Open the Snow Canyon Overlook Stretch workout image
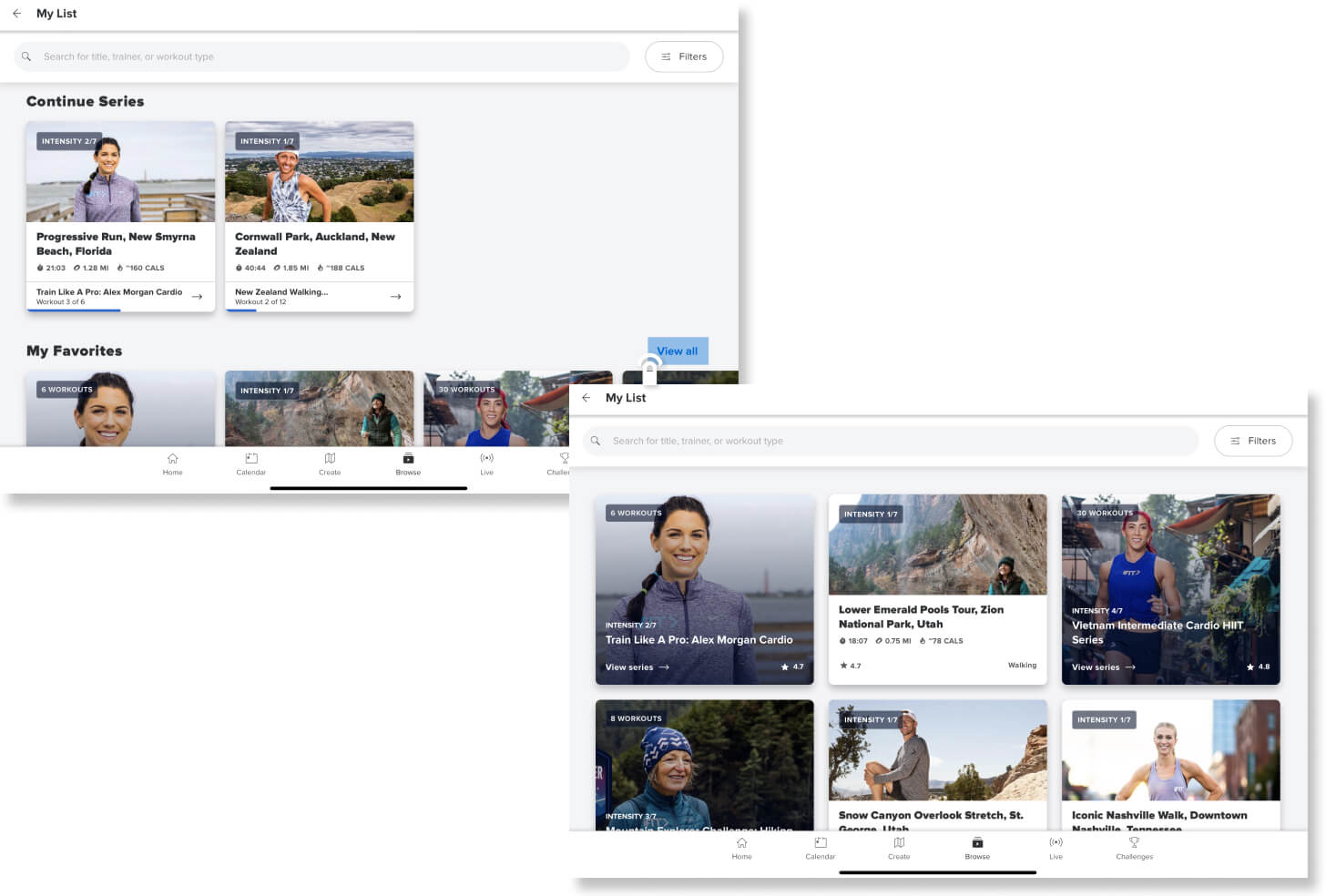This screenshot has width=1326, height=896. coord(938,750)
